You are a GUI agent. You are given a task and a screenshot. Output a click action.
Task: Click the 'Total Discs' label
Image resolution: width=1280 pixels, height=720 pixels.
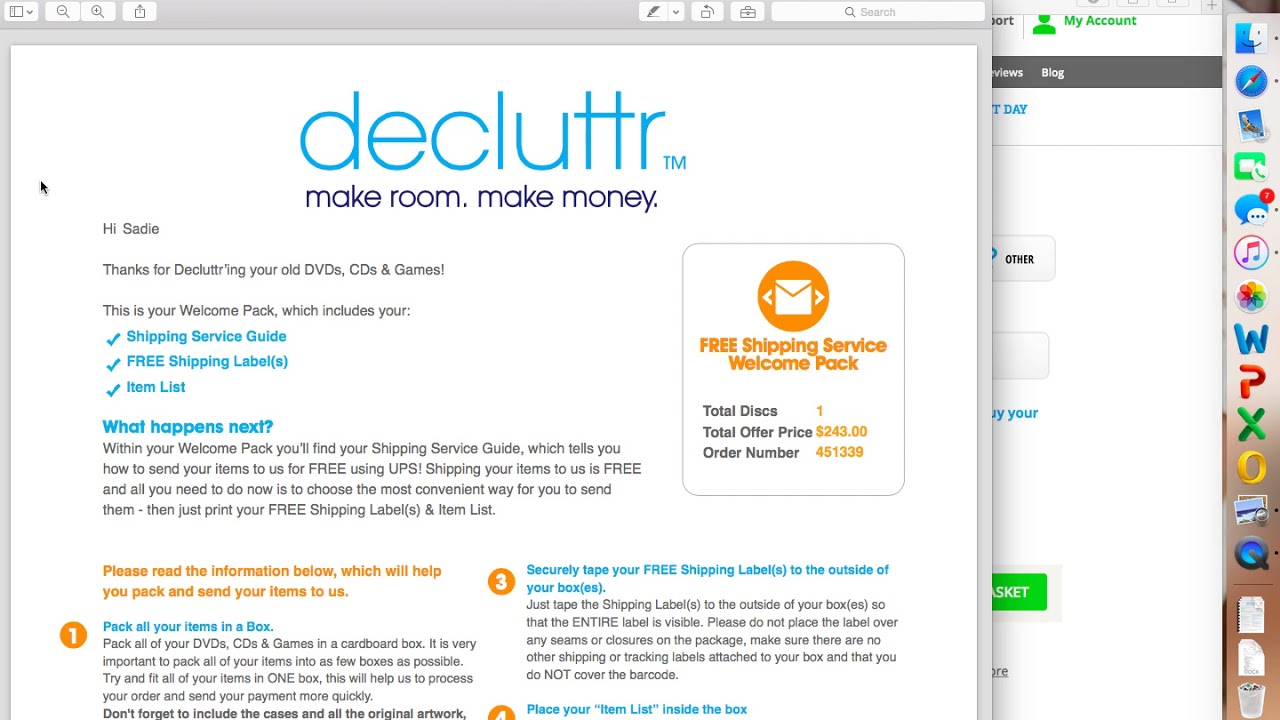(x=740, y=411)
